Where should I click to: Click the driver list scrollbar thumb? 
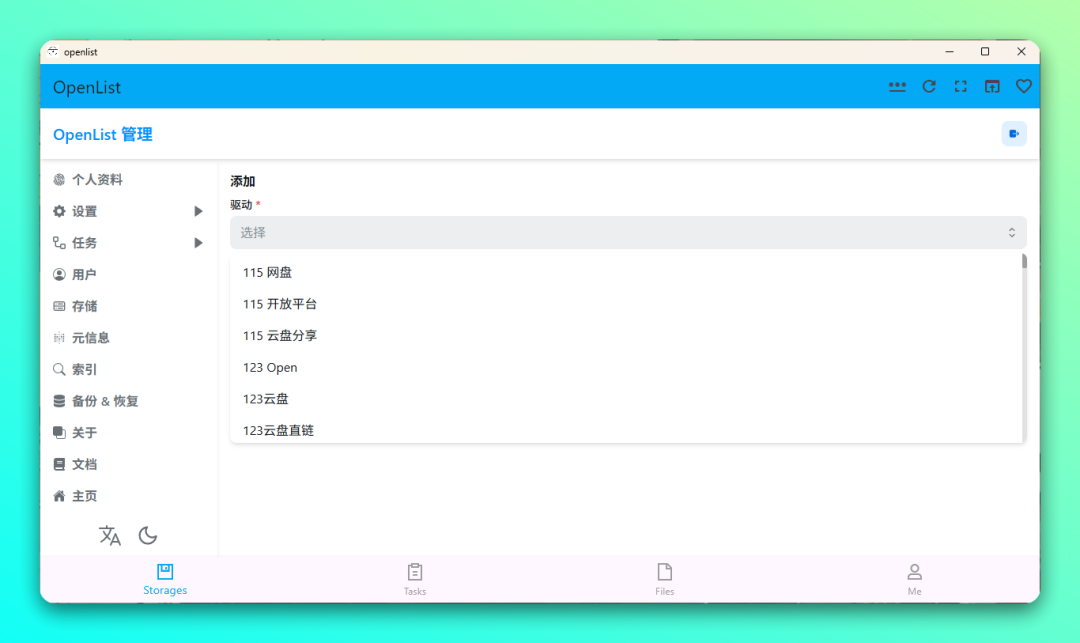(1024, 262)
